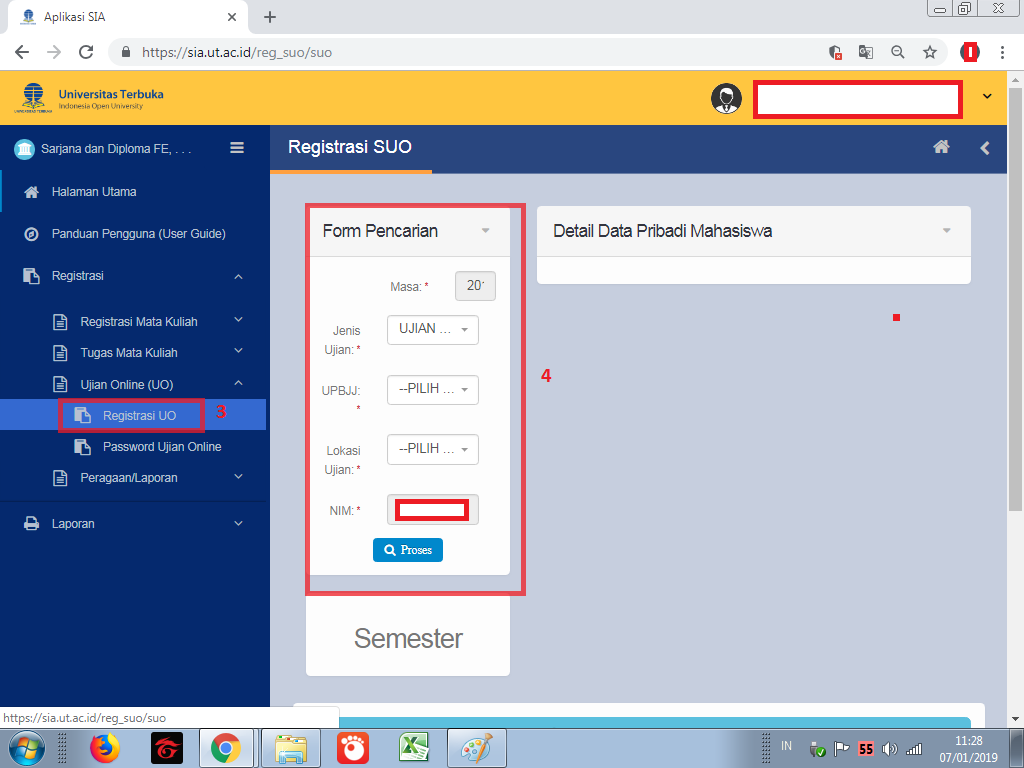Click the address bar URL
Screen dimensions: 1024x768
point(236,52)
